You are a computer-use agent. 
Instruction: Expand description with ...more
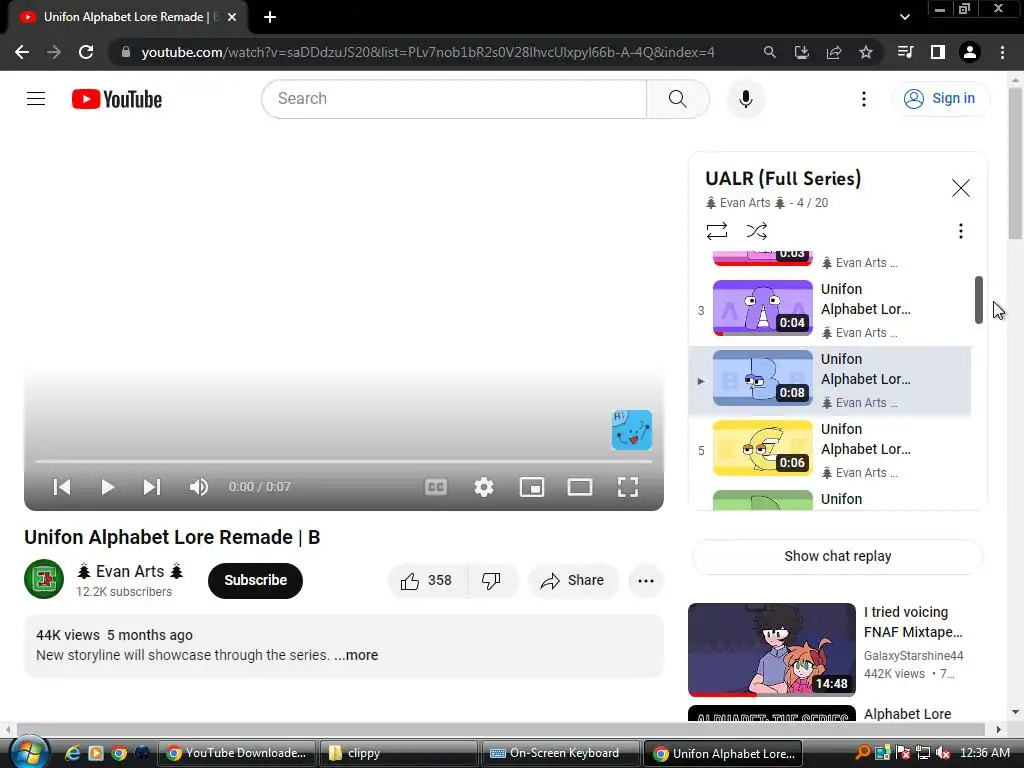tap(356, 655)
